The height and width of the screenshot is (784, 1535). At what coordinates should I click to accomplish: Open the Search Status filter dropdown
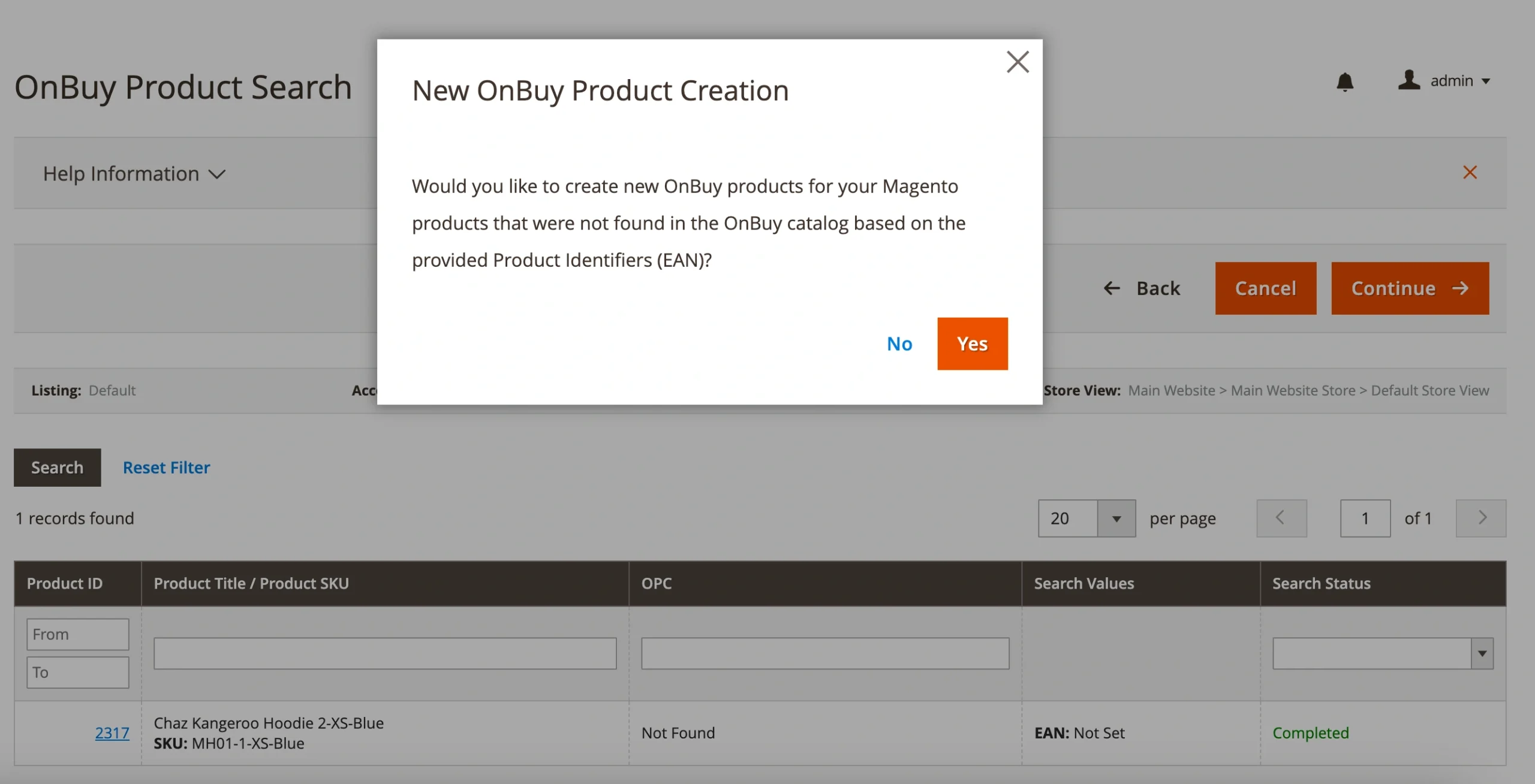click(1383, 653)
